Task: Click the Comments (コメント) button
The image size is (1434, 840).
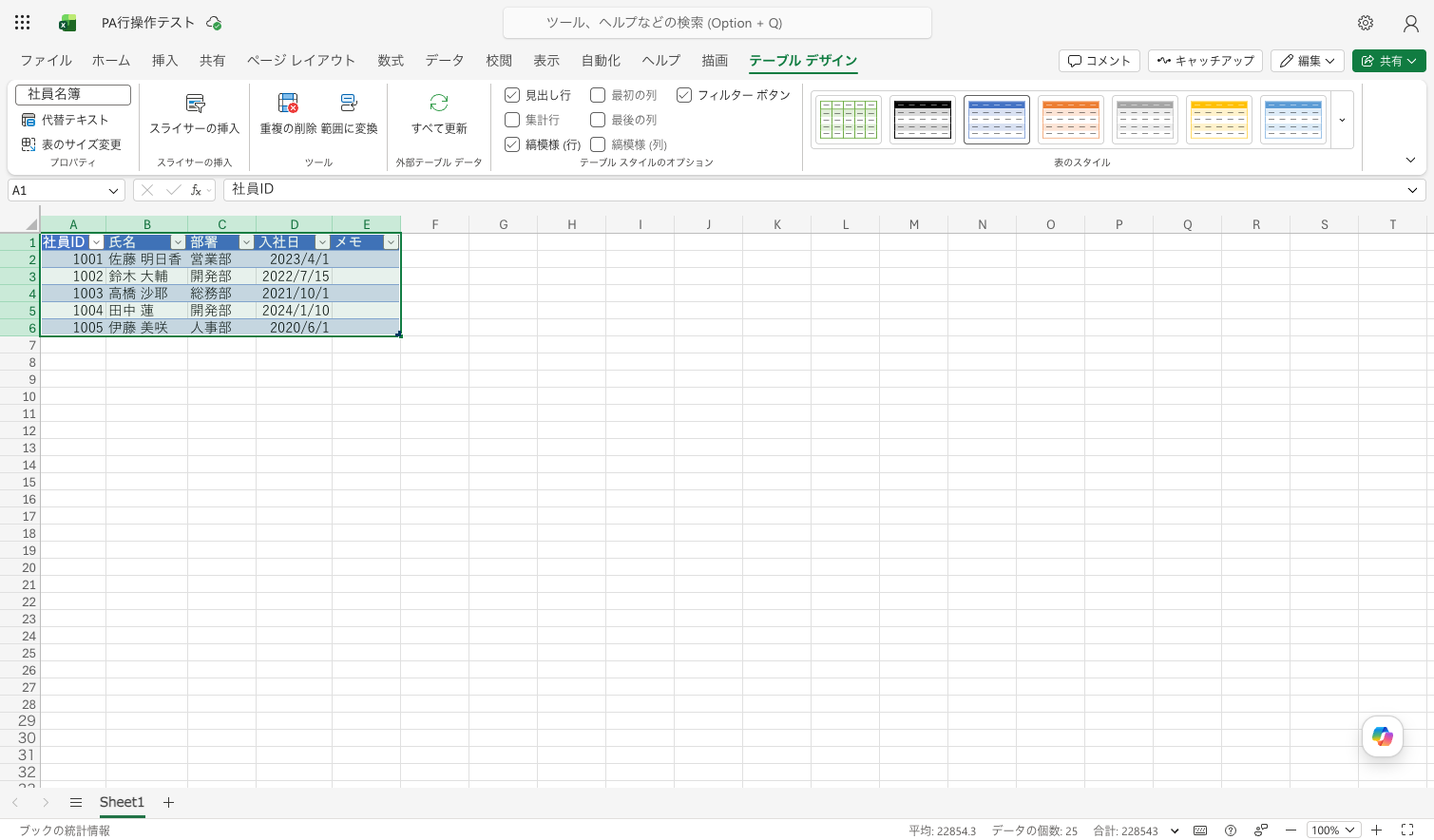Action: point(1099,61)
